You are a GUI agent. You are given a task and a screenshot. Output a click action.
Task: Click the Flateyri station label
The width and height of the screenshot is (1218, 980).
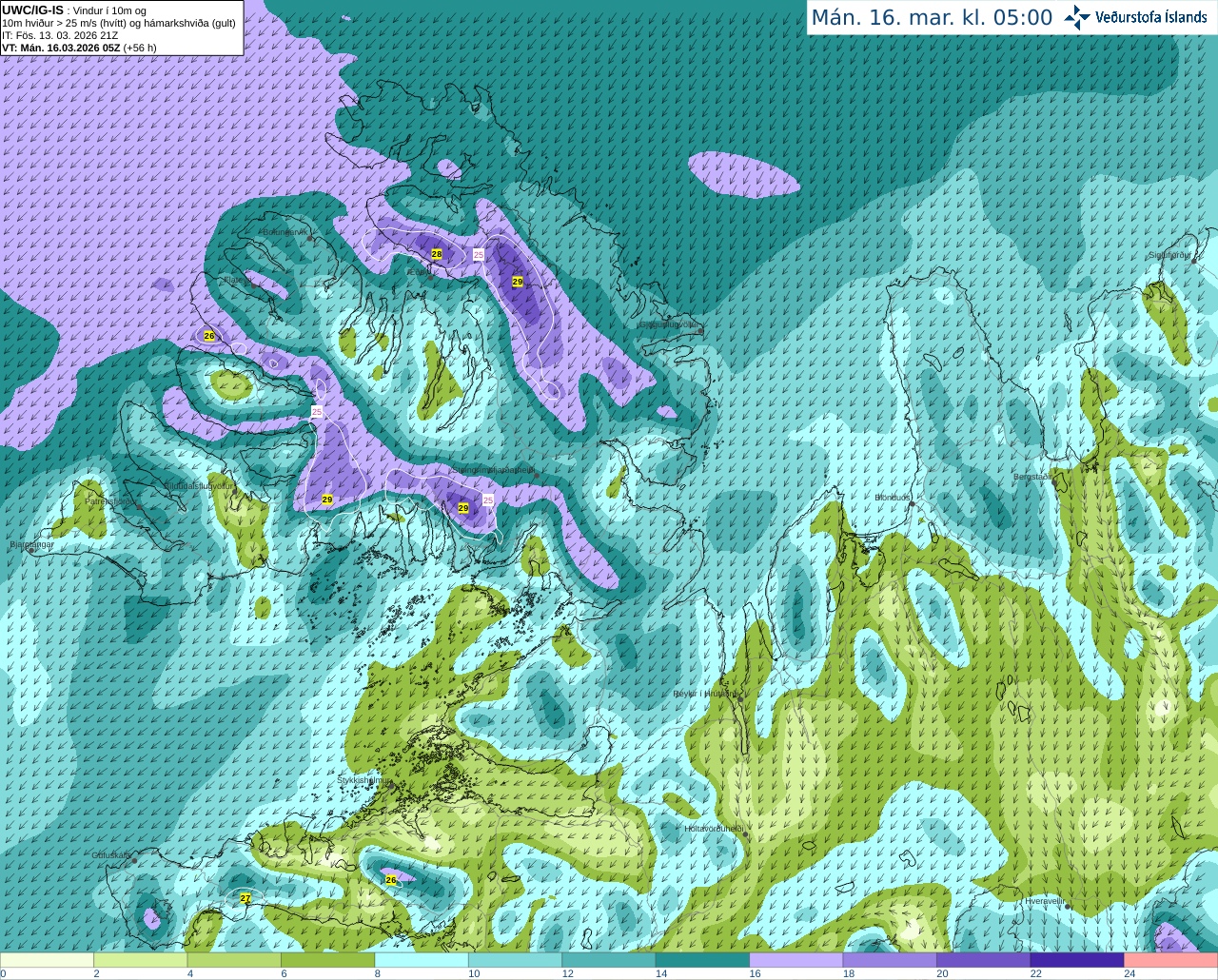(237, 280)
